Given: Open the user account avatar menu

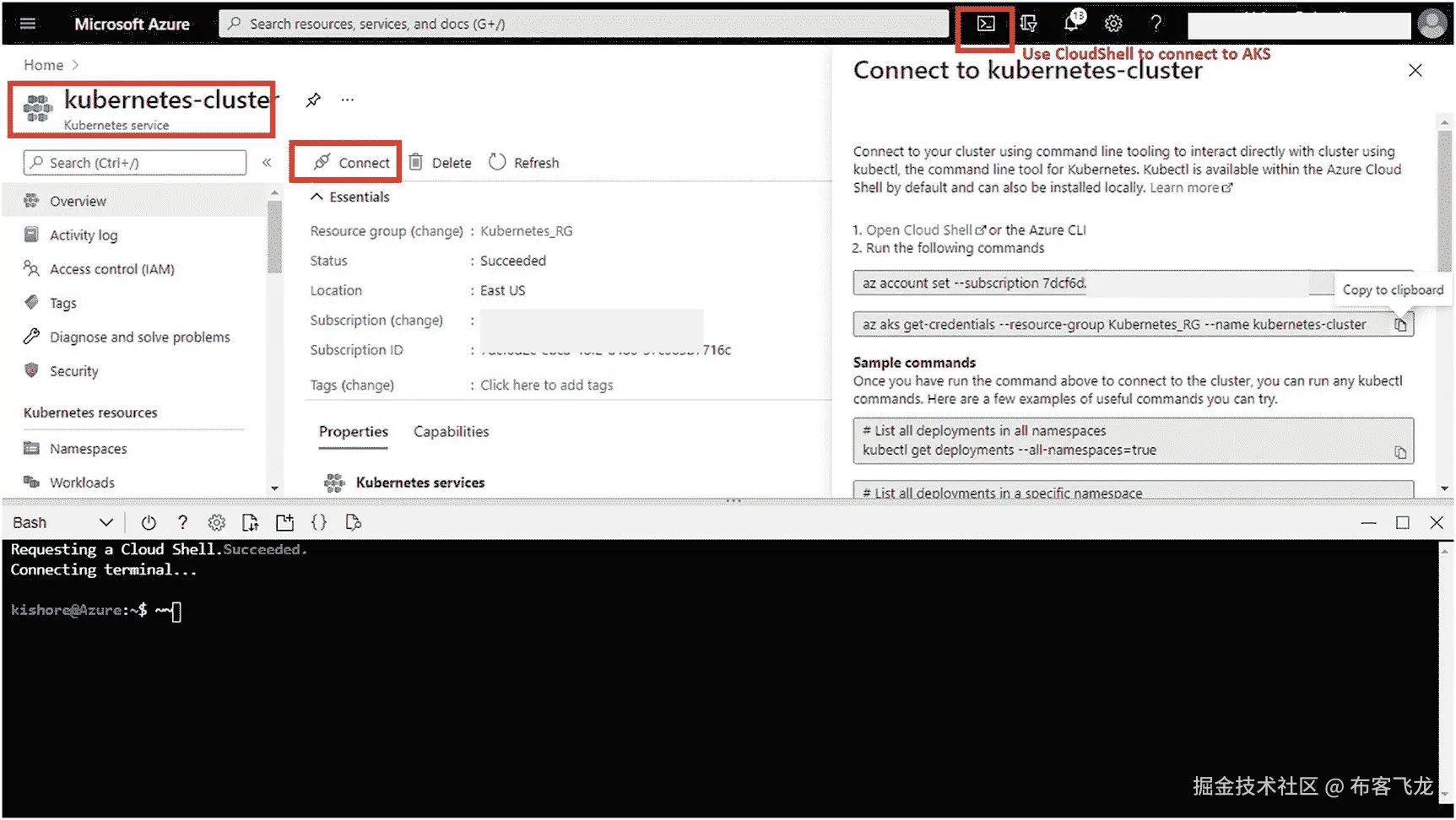Looking at the screenshot, I should (x=1432, y=24).
